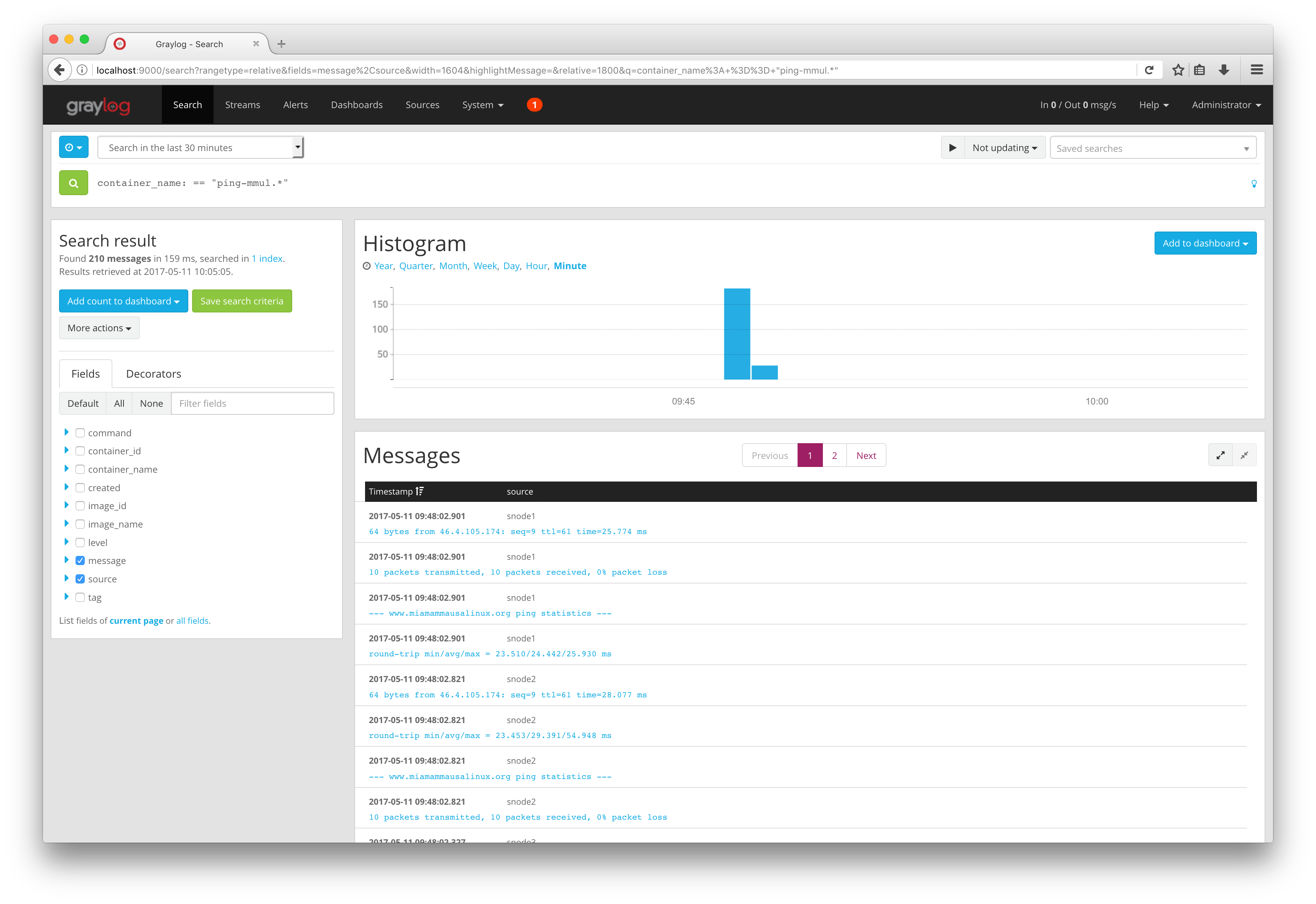Toggle the created field checkbox
This screenshot has width=1316, height=904.
tap(80, 488)
